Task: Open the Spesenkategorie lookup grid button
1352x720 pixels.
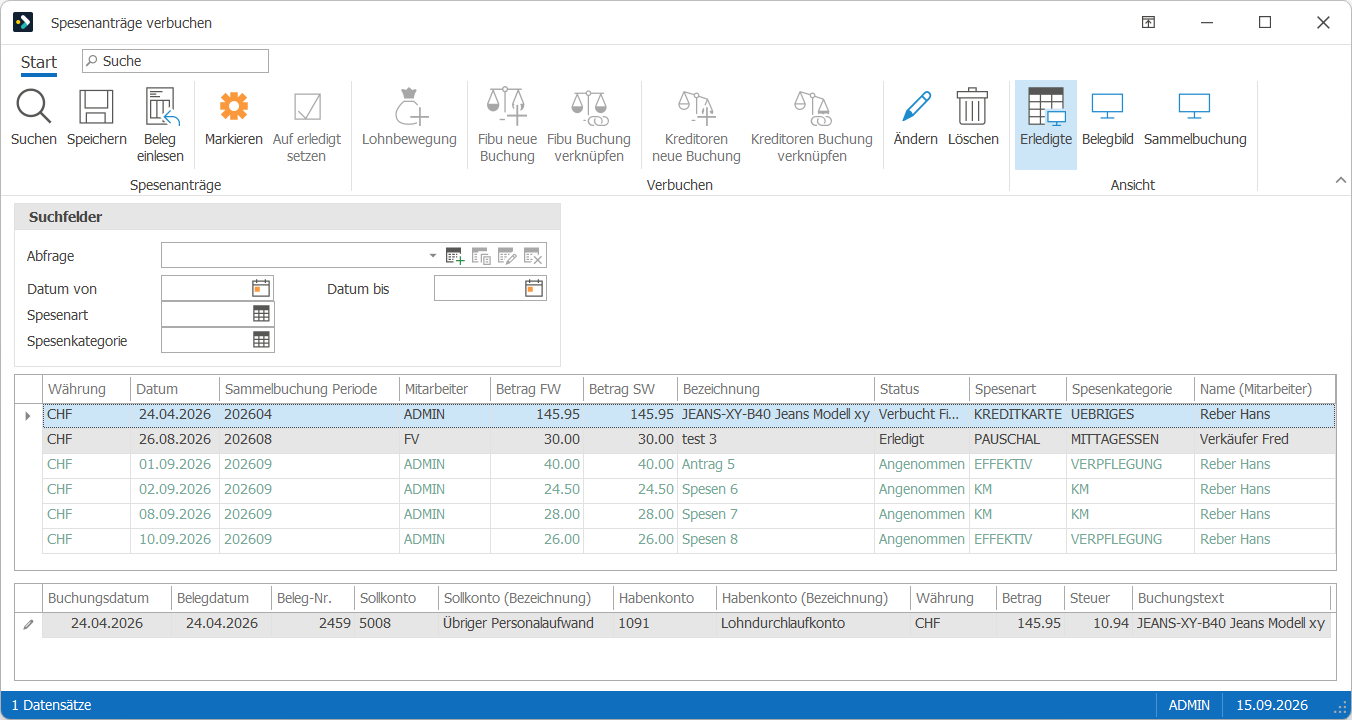Action: (261, 340)
